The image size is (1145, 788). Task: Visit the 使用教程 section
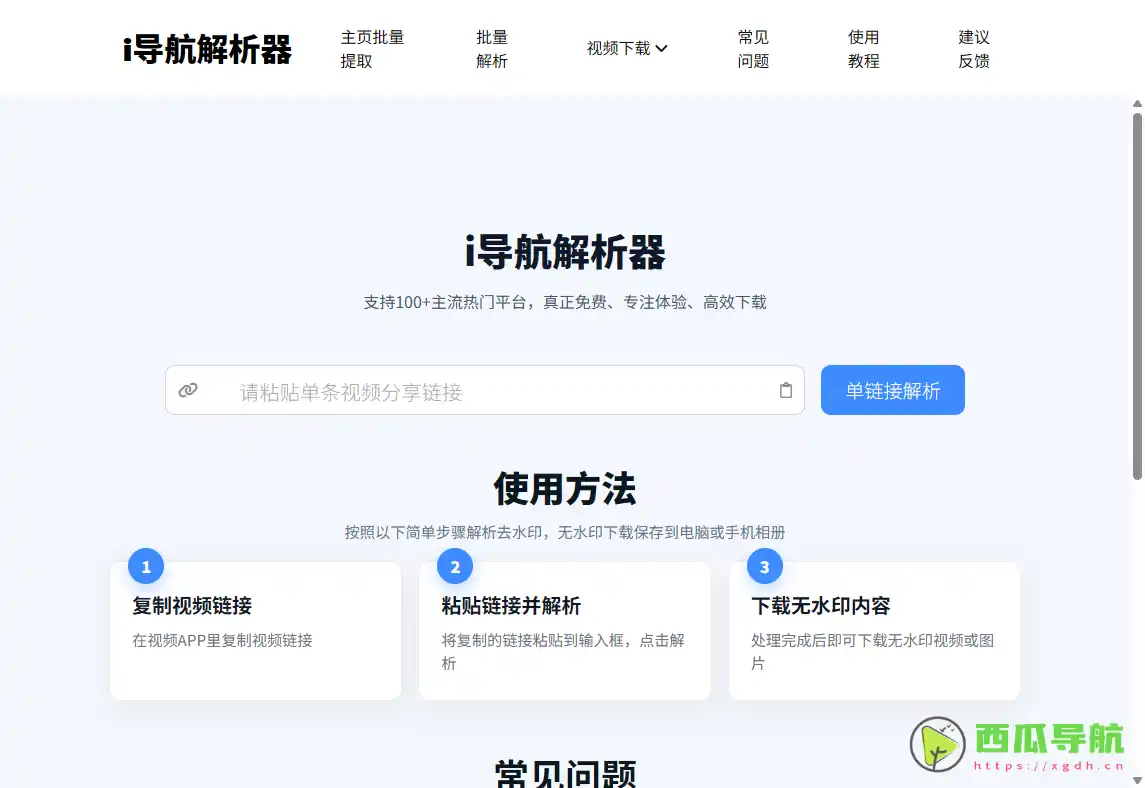point(863,47)
